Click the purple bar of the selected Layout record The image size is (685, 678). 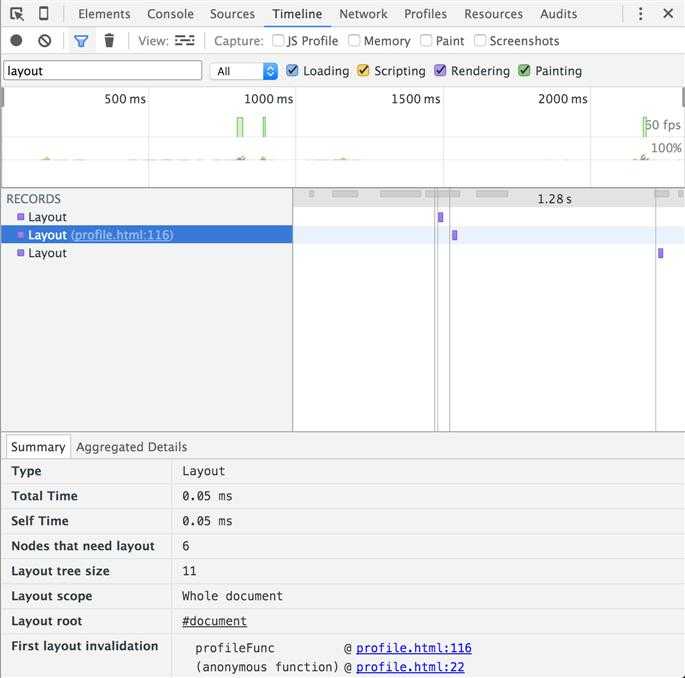click(455, 235)
